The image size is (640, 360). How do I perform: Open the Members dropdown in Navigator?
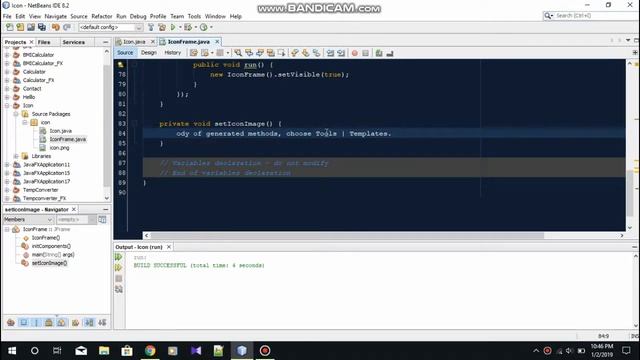(x=50, y=220)
